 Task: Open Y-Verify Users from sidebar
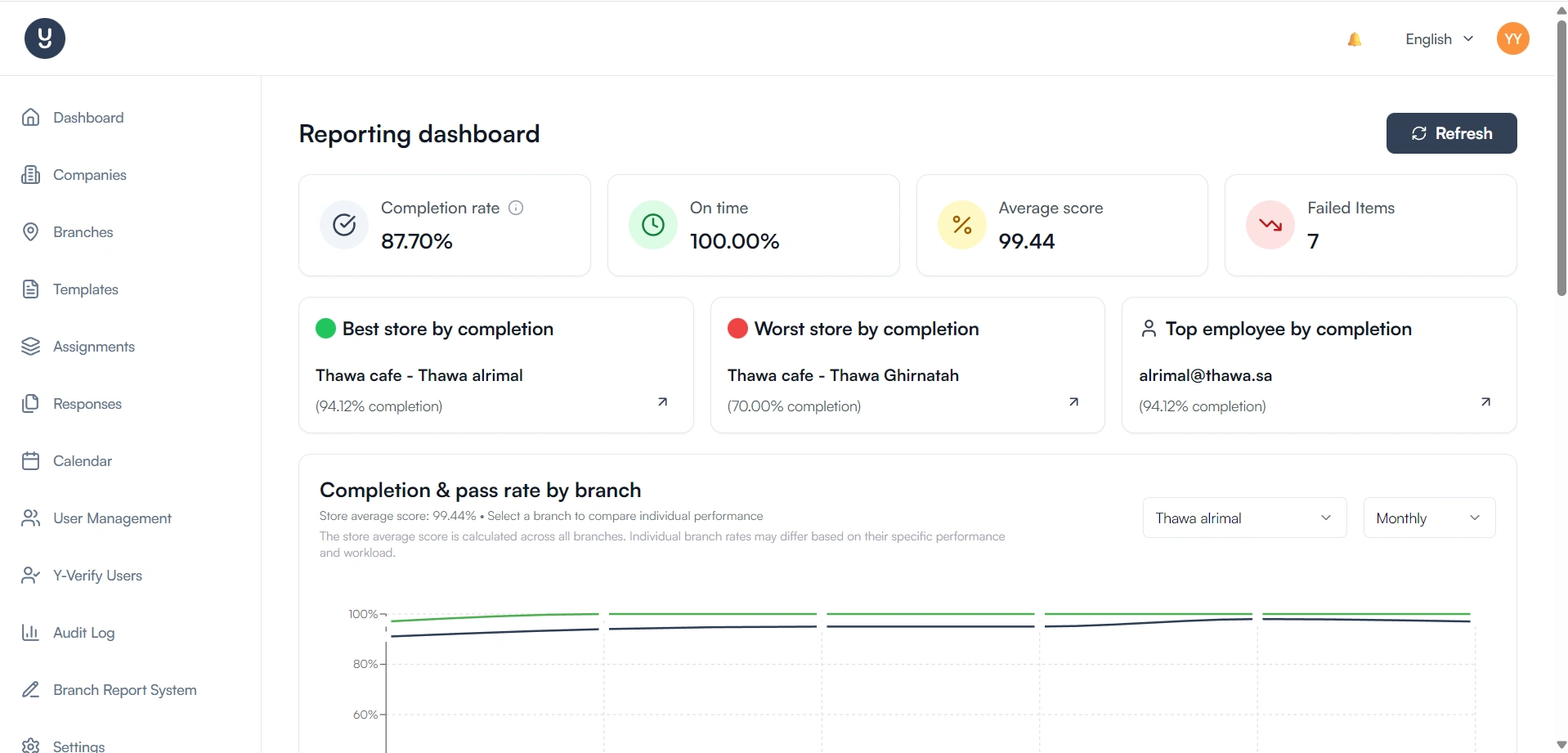tap(97, 576)
